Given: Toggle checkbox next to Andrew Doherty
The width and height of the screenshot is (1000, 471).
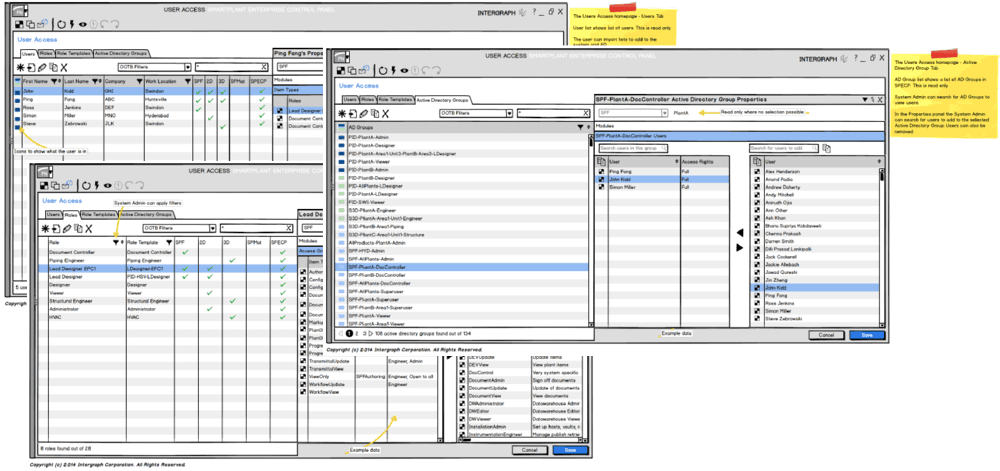Looking at the screenshot, I should tap(756, 187).
